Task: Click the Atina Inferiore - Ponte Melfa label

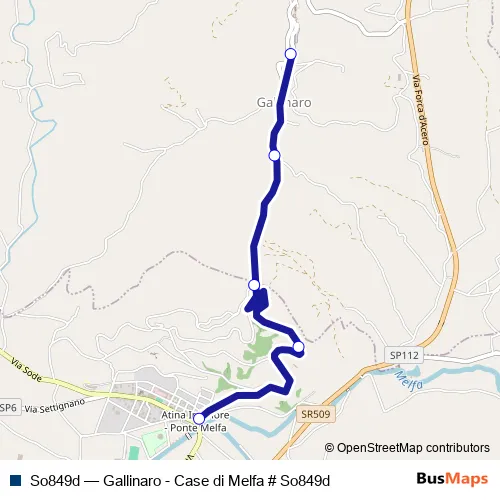Action: (x=195, y=421)
